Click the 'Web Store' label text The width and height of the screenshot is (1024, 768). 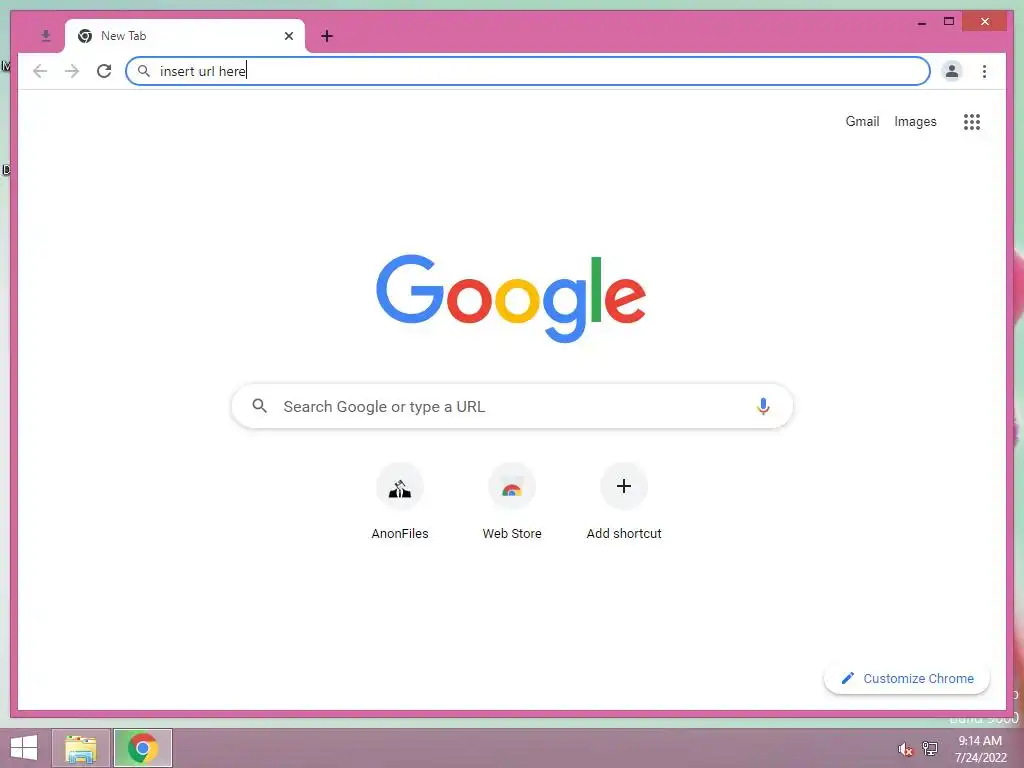coord(512,534)
